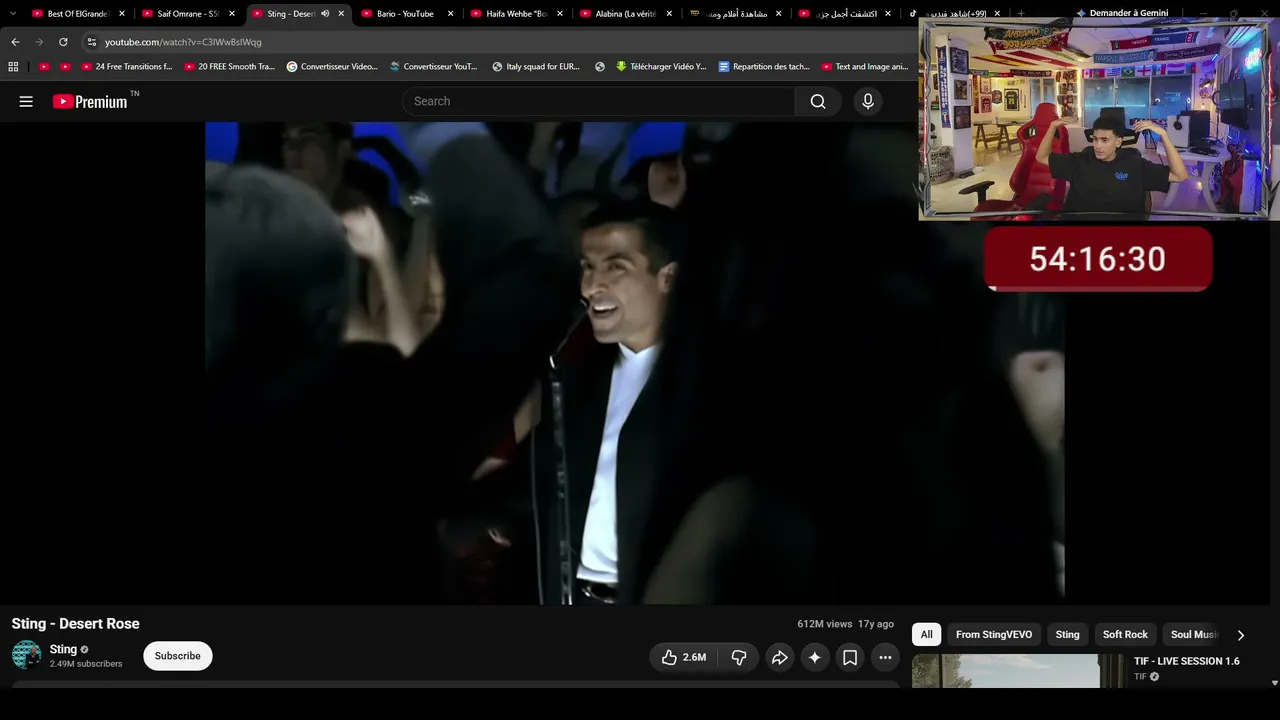This screenshot has height=720, width=1280.
Task: Click the address bar URL
Action: pyautogui.click(x=183, y=42)
